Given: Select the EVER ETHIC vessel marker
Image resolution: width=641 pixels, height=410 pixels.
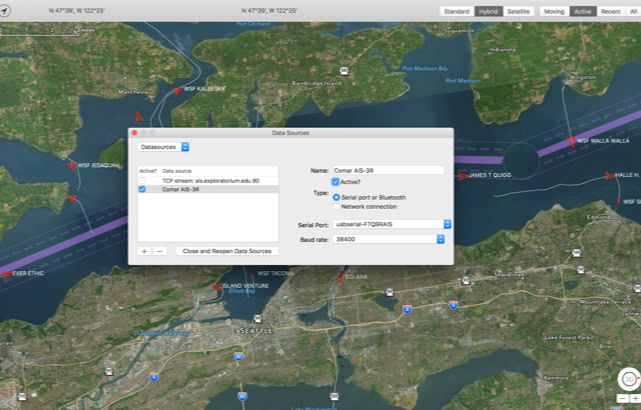Looking at the screenshot, I should pos(6,273).
